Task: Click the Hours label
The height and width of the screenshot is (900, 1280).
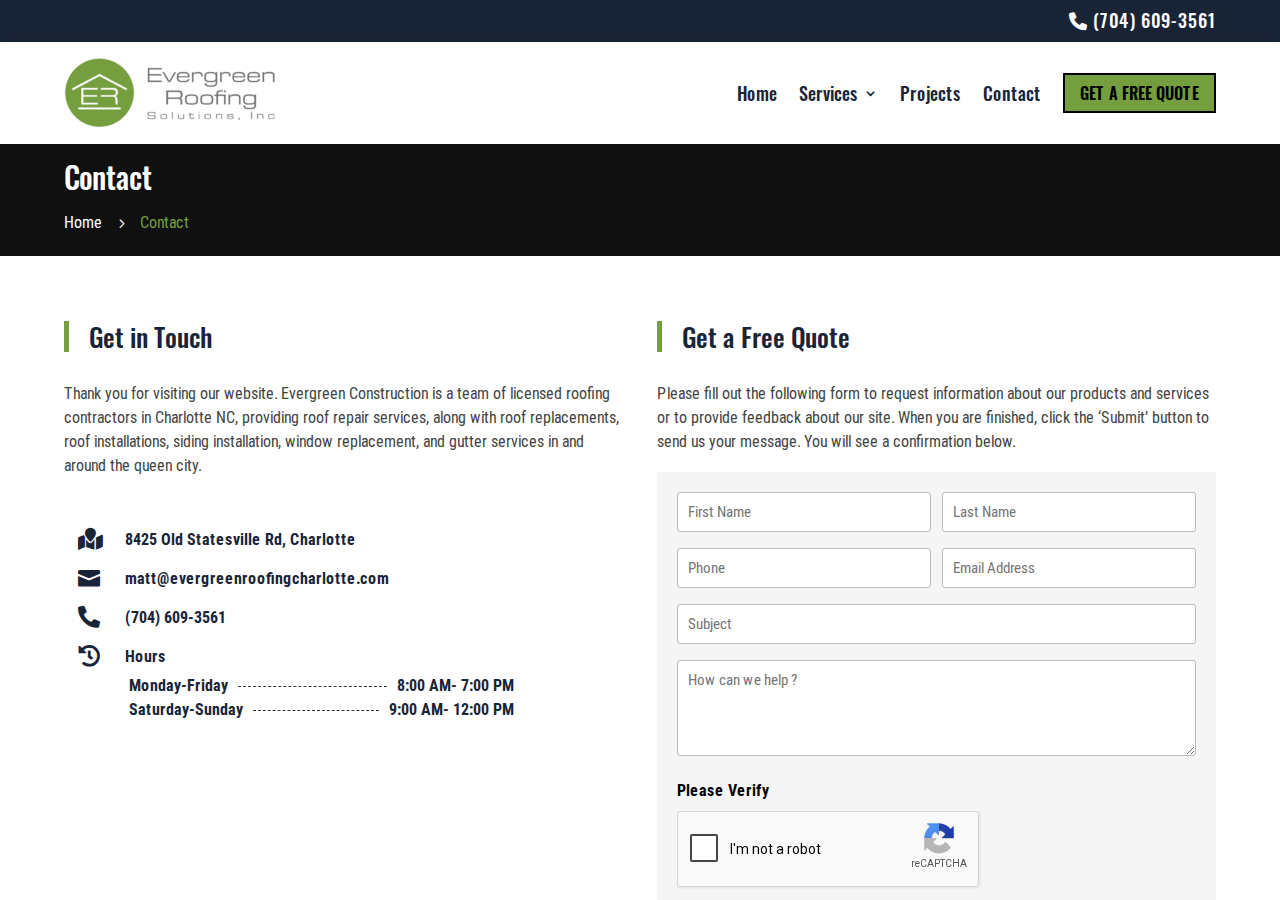Action: (x=145, y=656)
